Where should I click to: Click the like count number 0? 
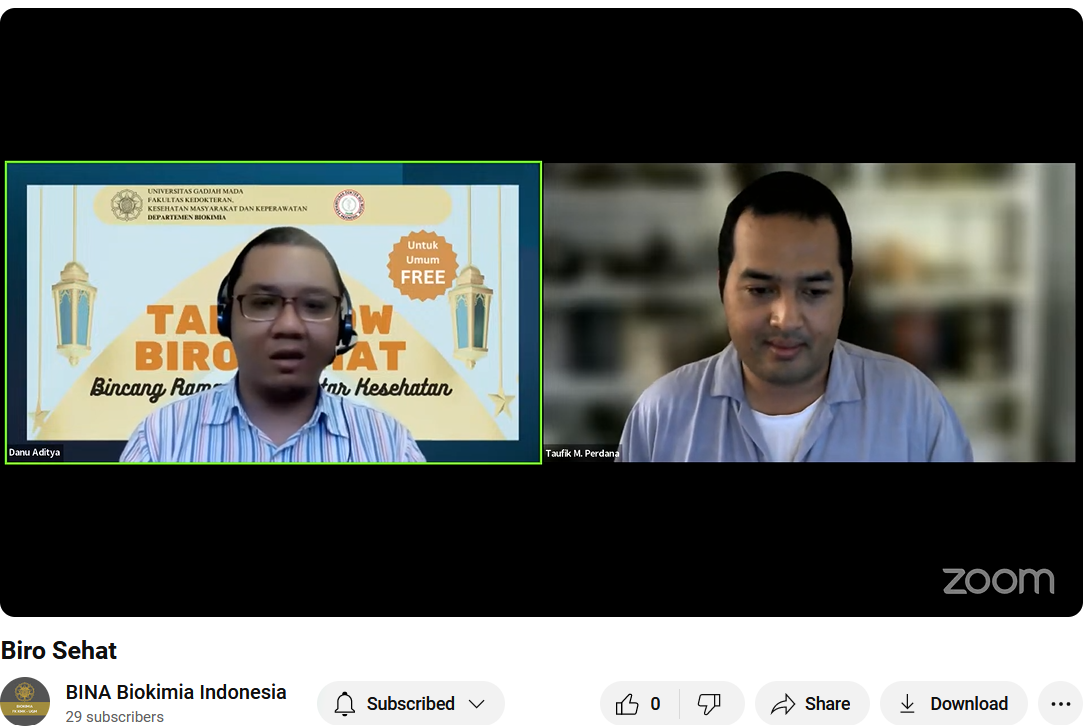coord(655,704)
